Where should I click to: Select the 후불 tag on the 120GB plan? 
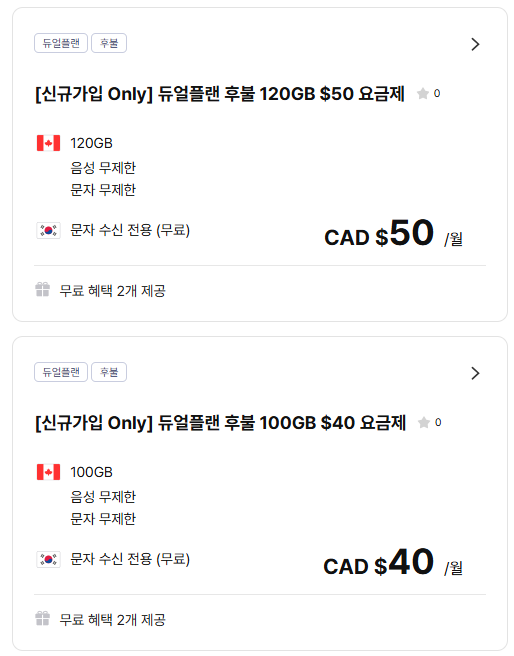point(109,43)
